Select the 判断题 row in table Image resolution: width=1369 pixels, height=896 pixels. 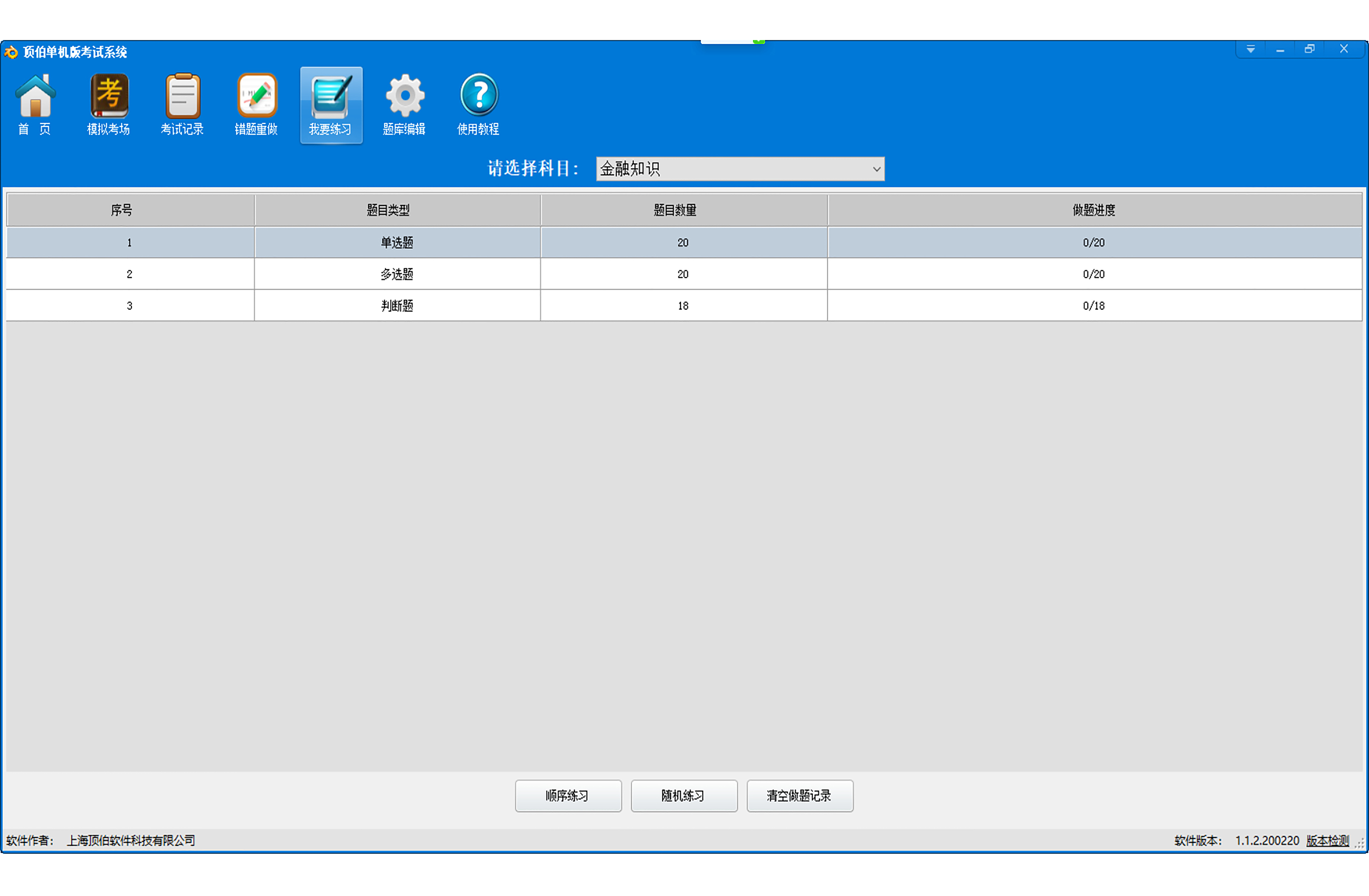[x=397, y=306]
